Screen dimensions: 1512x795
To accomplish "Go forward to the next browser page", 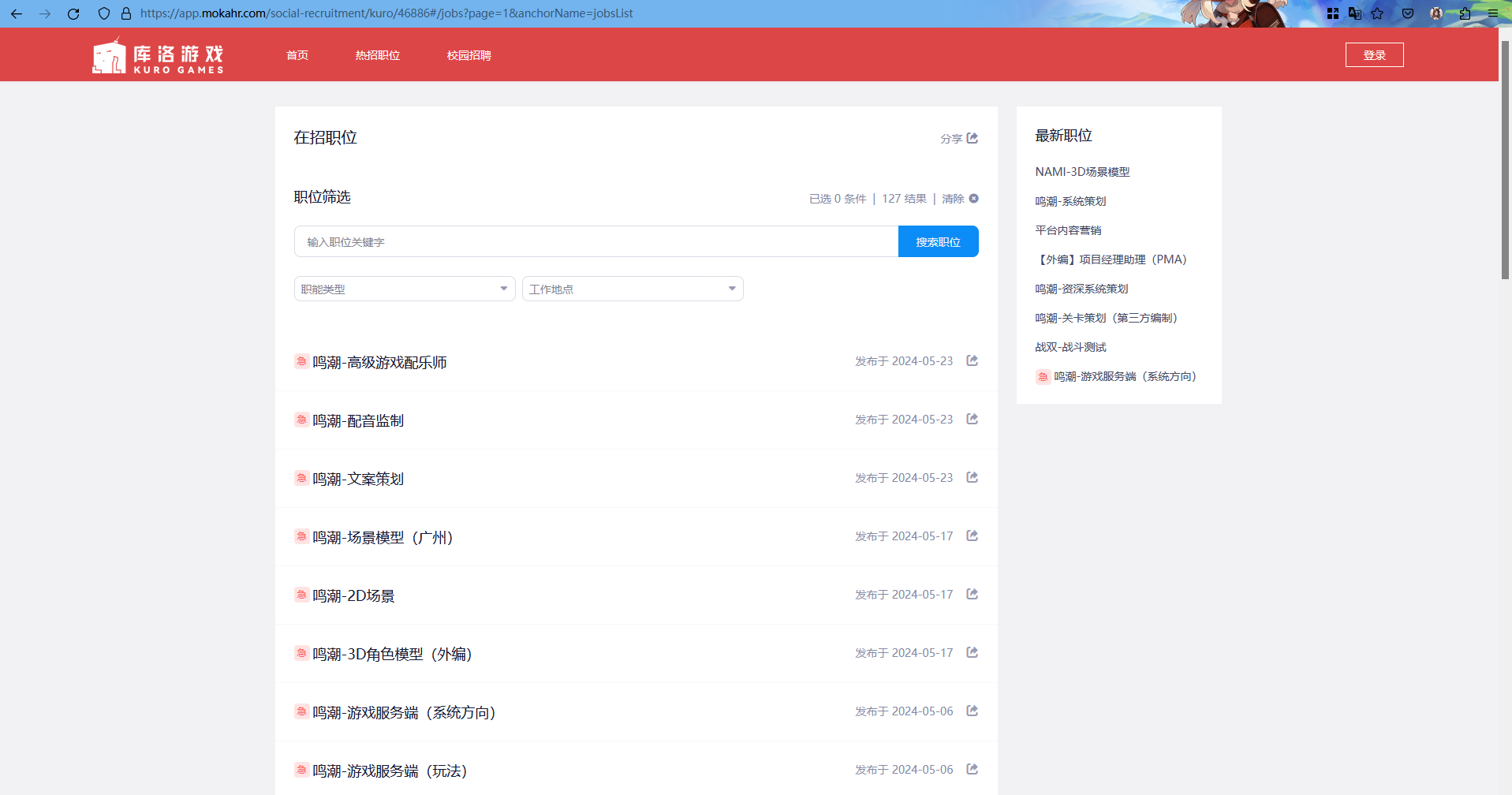I will coord(45,13).
